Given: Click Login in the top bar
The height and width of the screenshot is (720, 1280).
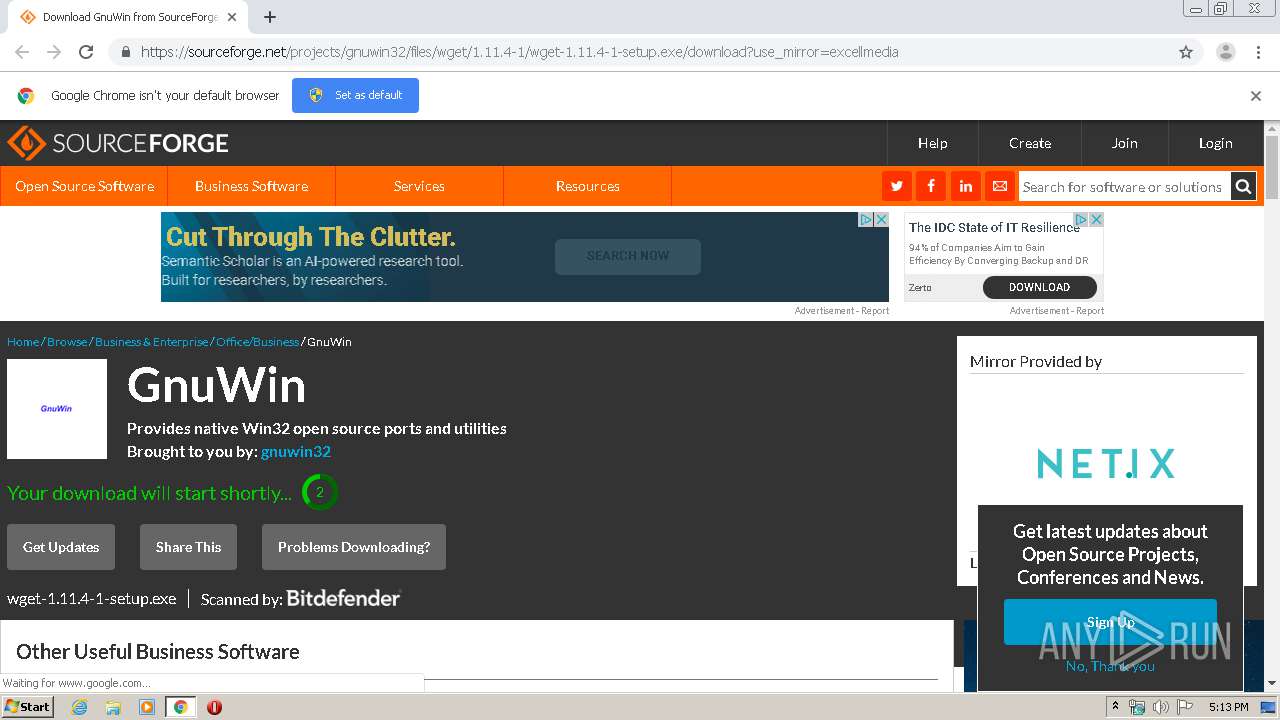Looking at the screenshot, I should (1216, 143).
